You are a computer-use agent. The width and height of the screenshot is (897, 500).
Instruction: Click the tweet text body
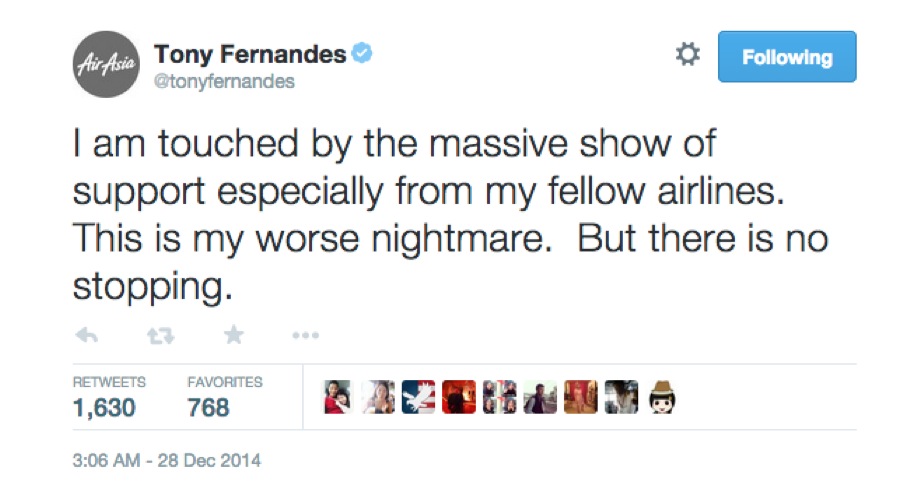click(x=451, y=215)
